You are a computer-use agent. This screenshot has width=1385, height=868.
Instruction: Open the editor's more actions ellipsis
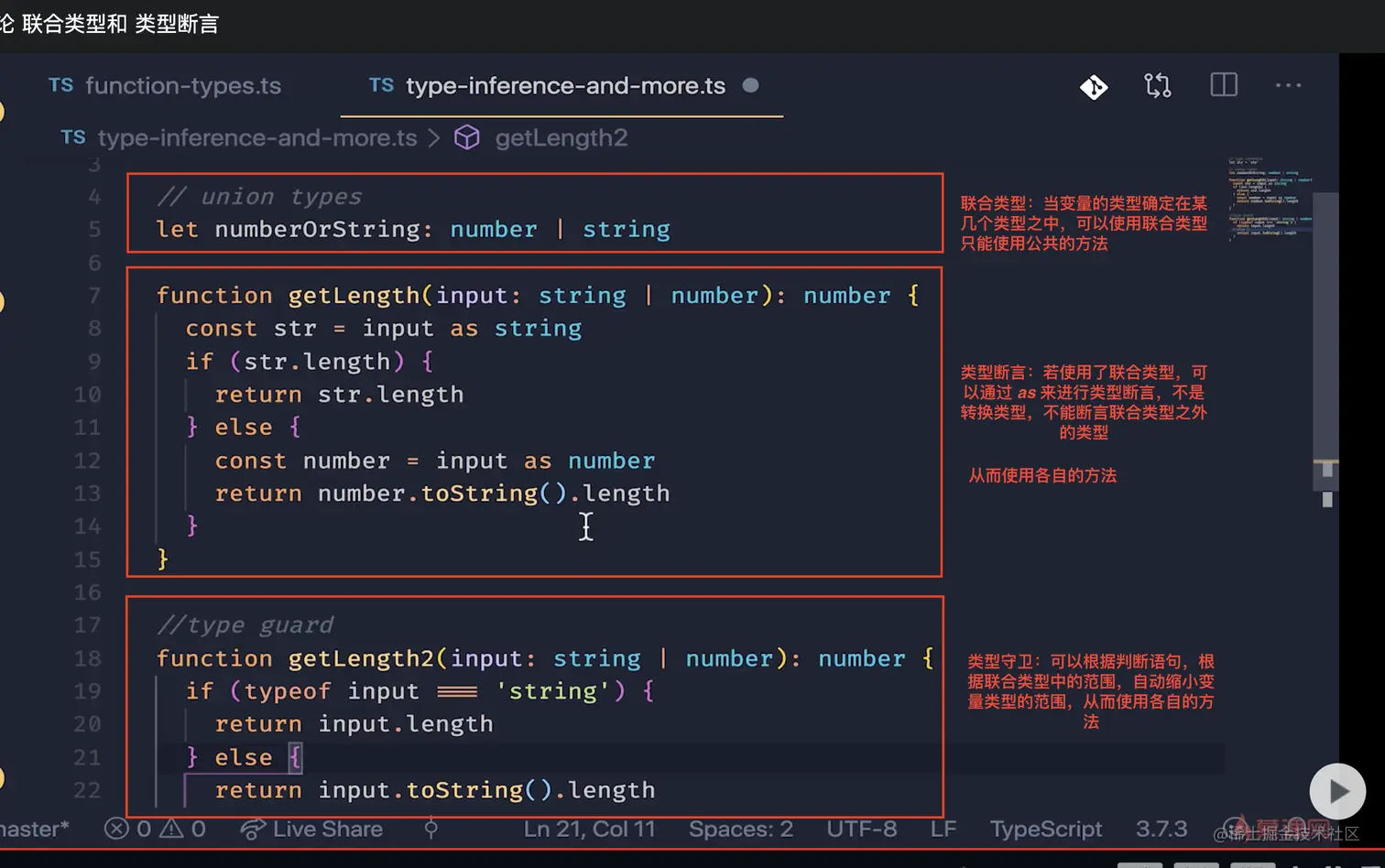click(1288, 85)
